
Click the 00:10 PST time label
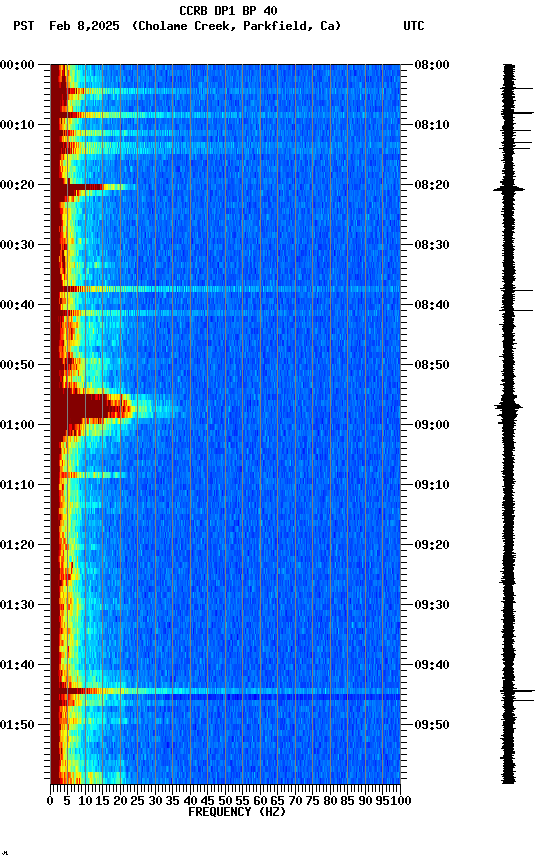(17, 125)
